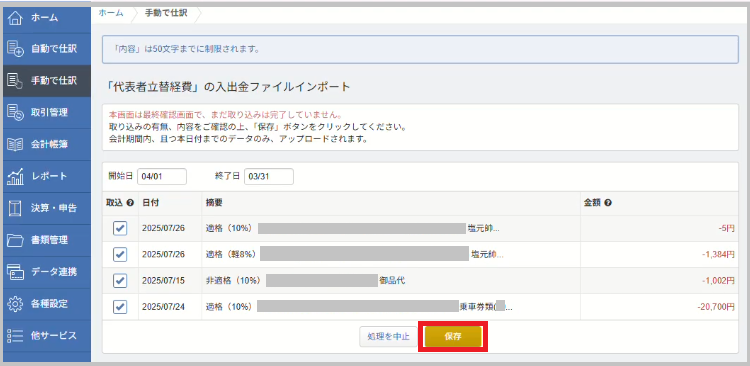Click the amount -1,384円
This screenshot has height=366, width=750.
click(x=718, y=255)
